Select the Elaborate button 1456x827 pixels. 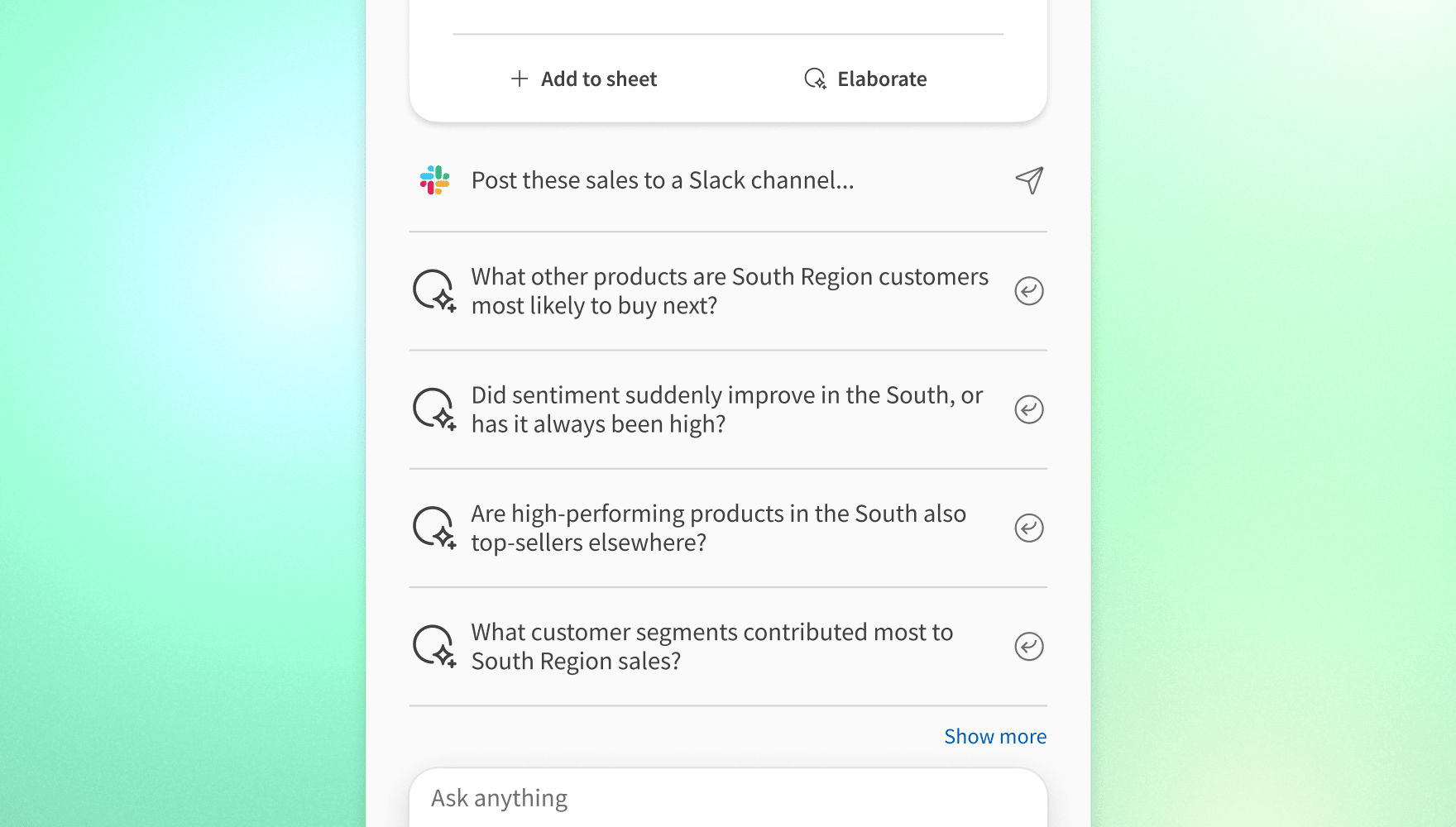[x=865, y=79]
